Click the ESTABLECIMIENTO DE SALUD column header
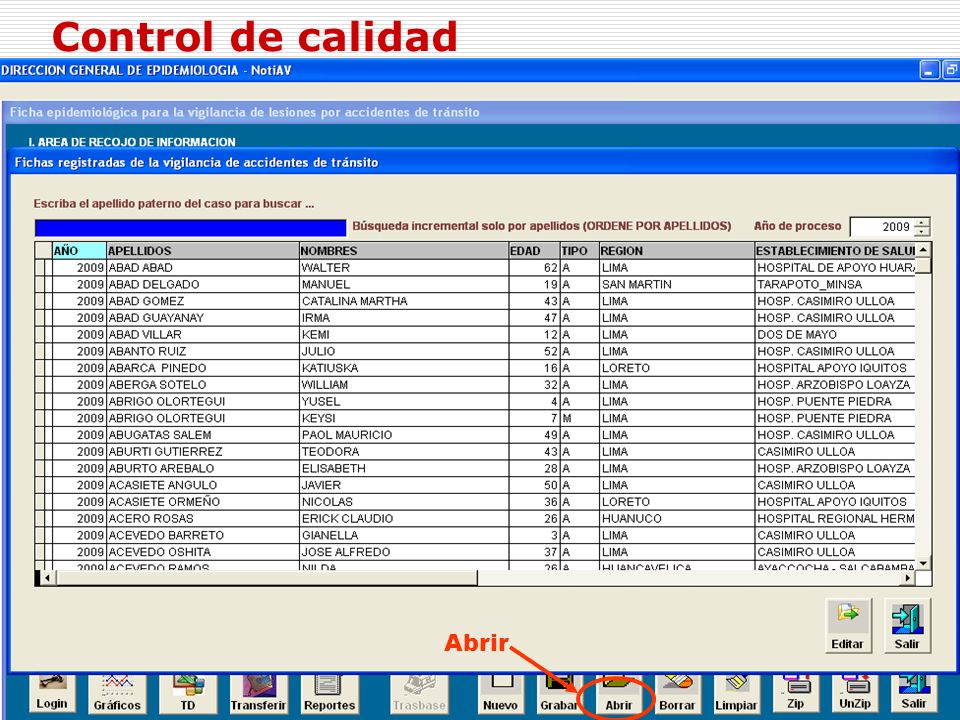The image size is (960, 720). (835, 250)
